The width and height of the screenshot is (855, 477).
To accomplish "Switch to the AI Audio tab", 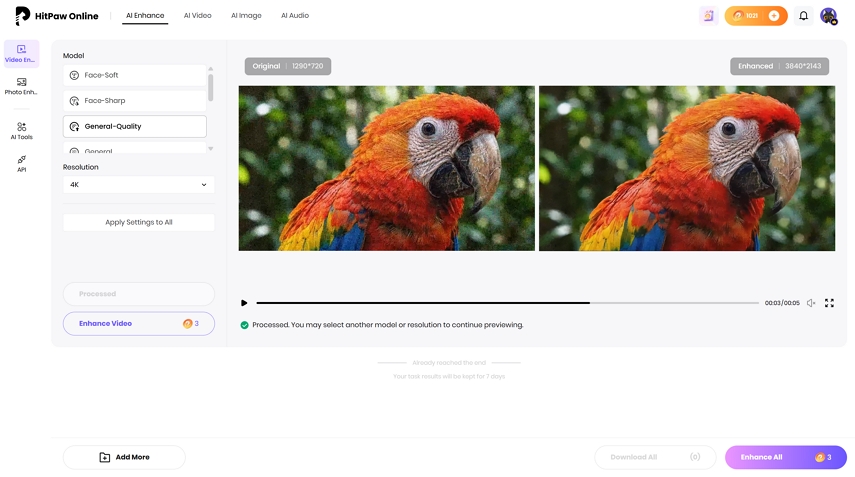I will pos(295,16).
